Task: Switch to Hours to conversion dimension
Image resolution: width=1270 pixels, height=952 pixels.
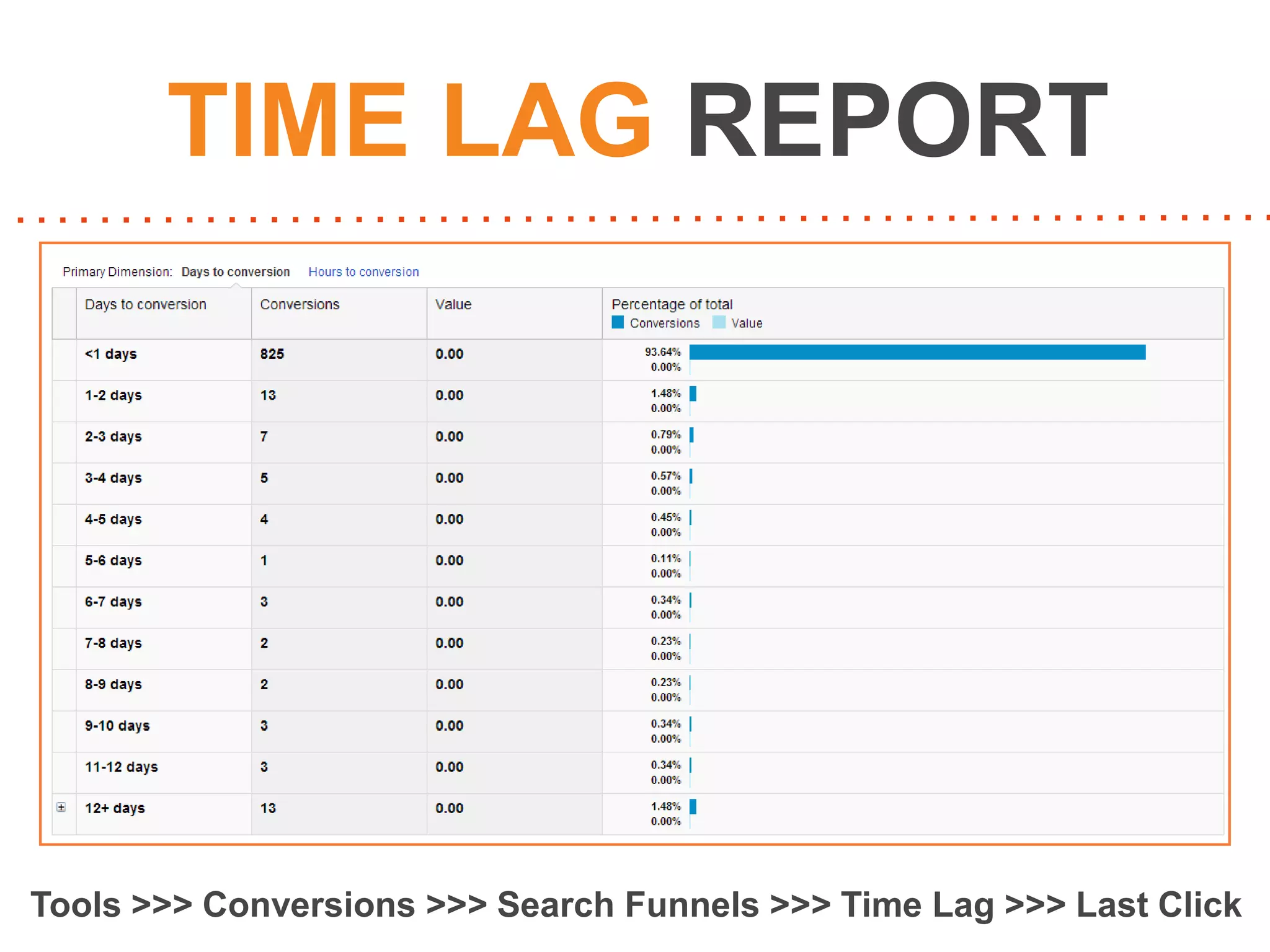Action: pyautogui.click(x=363, y=271)
